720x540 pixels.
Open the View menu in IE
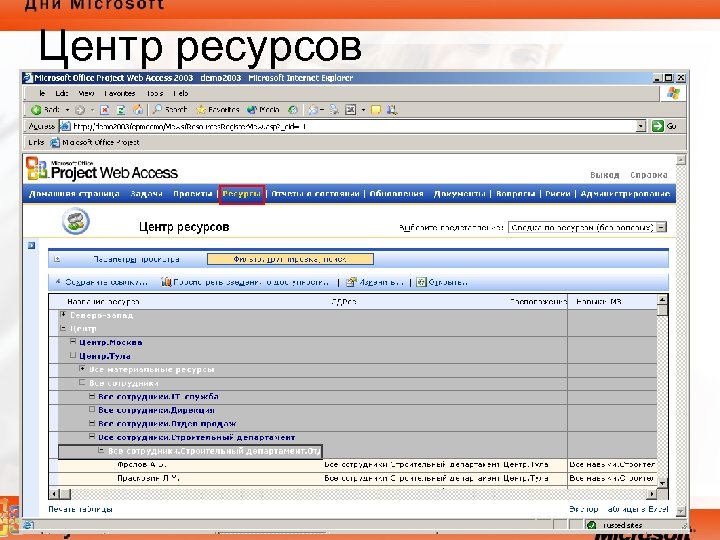pyautogui.click(x=86, y=93)
